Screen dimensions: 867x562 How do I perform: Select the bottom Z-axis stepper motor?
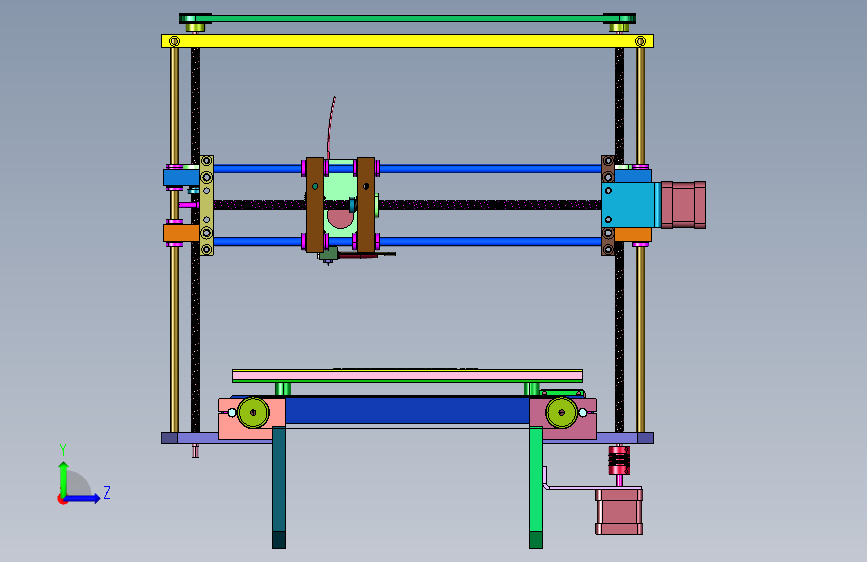click(x=619, y=512)
